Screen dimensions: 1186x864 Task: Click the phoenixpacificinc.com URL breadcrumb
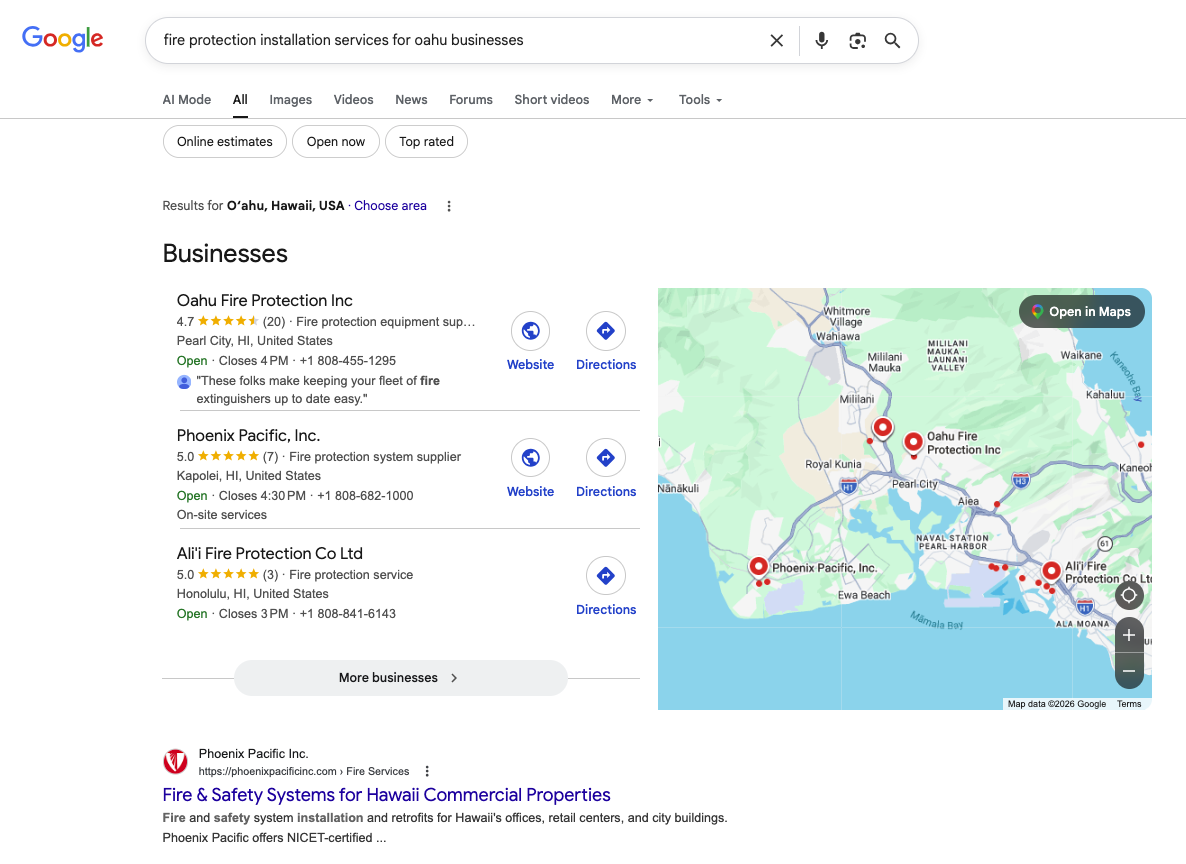[x=304, y=772]
